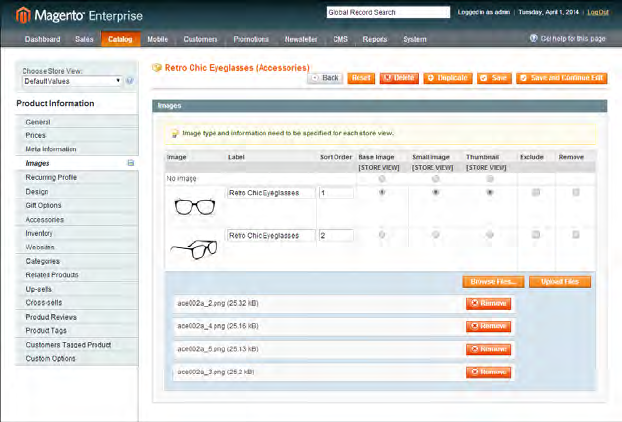Image resolution: width=622 pixels, height=422 pixels.
Task: Open the Dashboard menu
Action: (42, 39)
